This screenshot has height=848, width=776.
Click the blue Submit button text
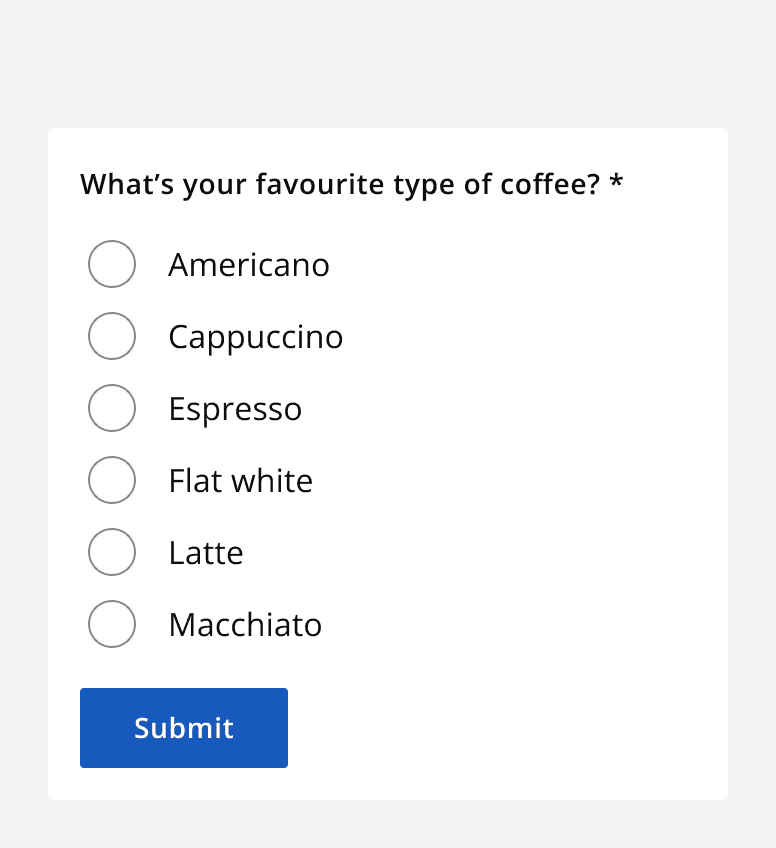coord(184,728)
